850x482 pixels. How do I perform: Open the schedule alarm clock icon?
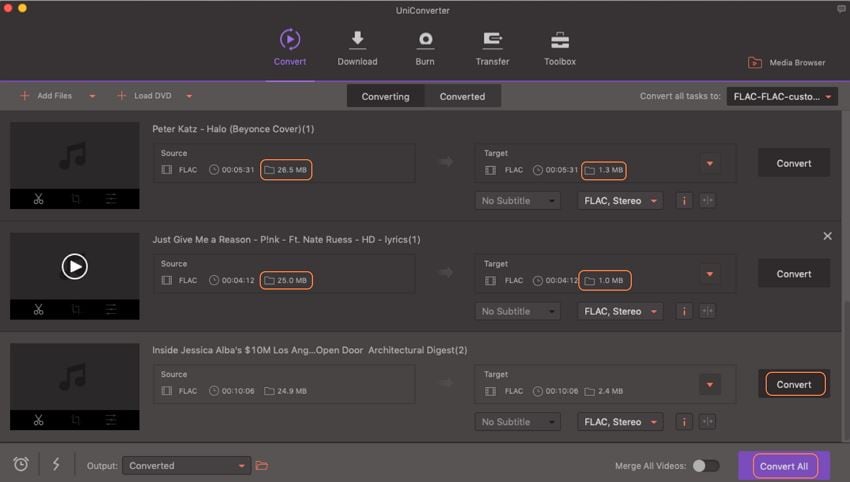coord(21,465)
